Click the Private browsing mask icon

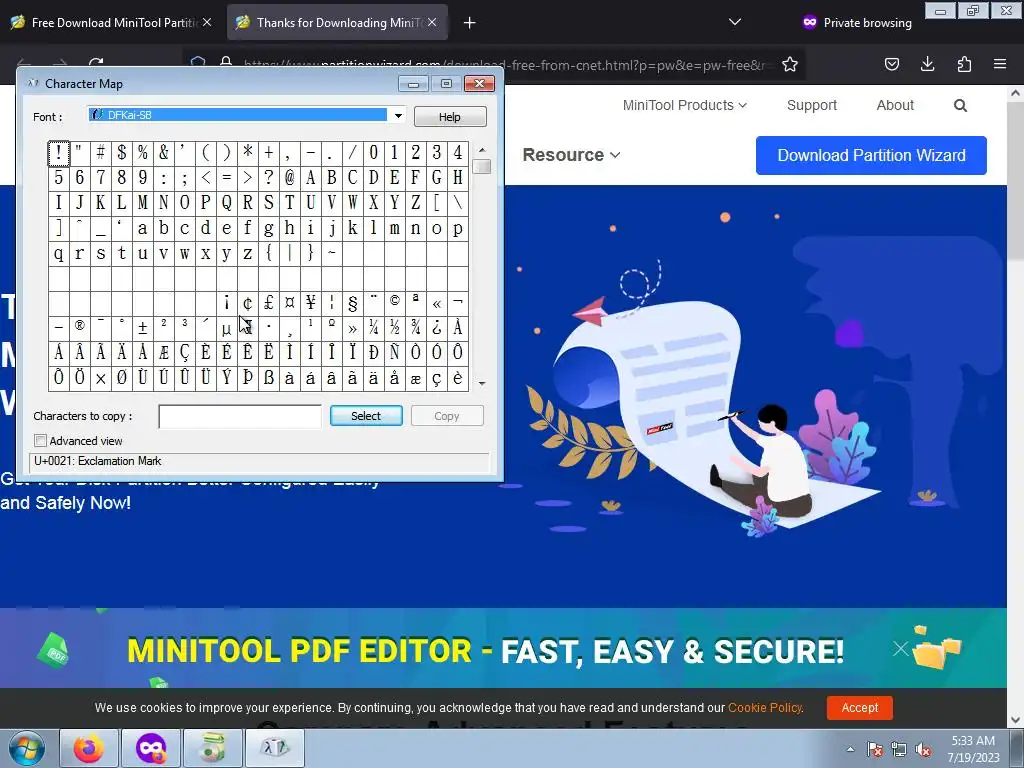[x=810, y=22]
